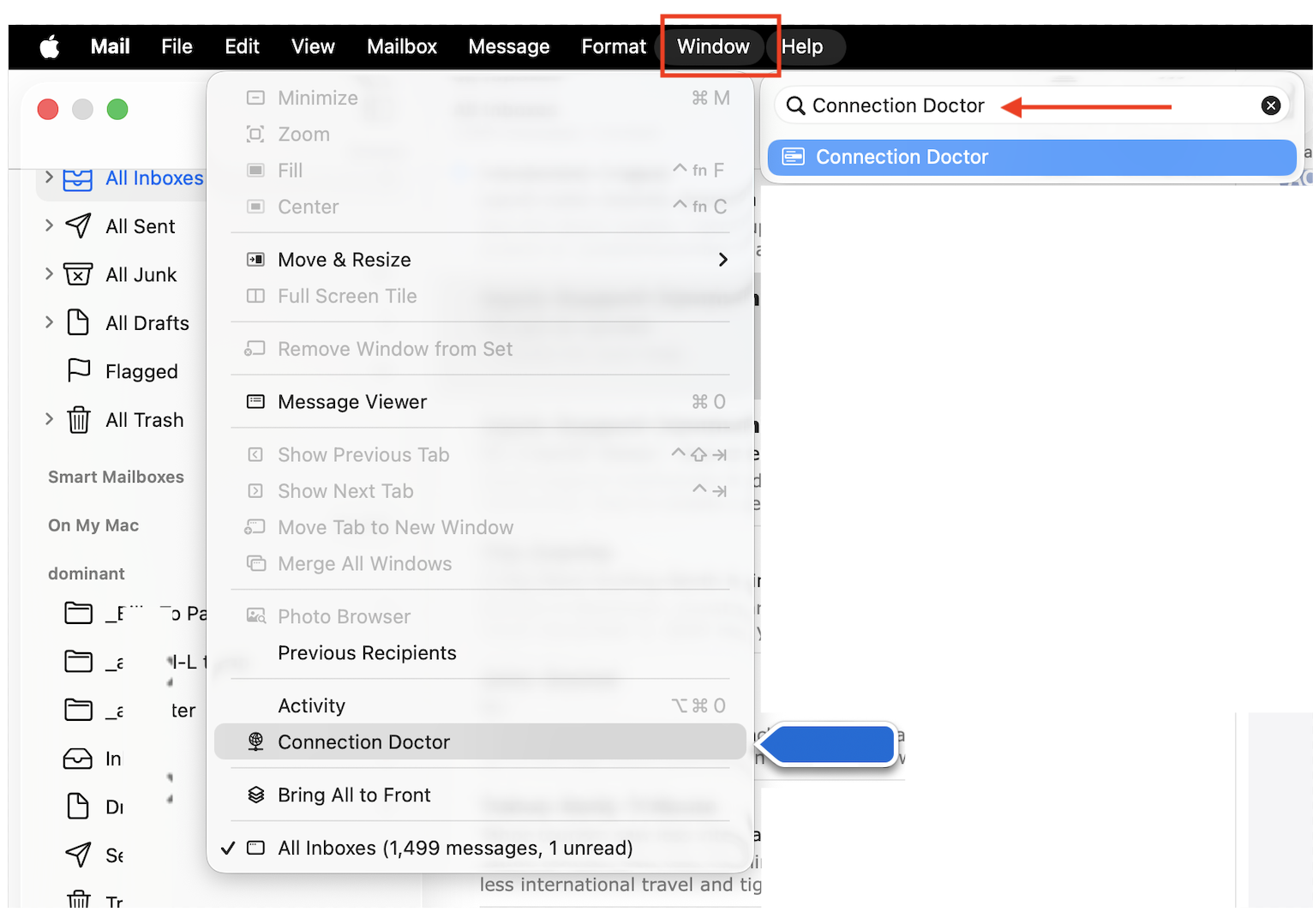
Task: Click the globe icon beside Connection Doctor
Action: coord(255,741)
